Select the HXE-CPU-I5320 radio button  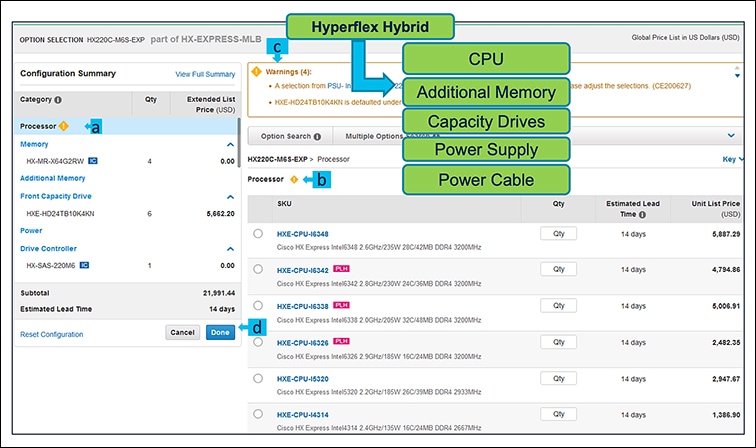click(258, 378)
